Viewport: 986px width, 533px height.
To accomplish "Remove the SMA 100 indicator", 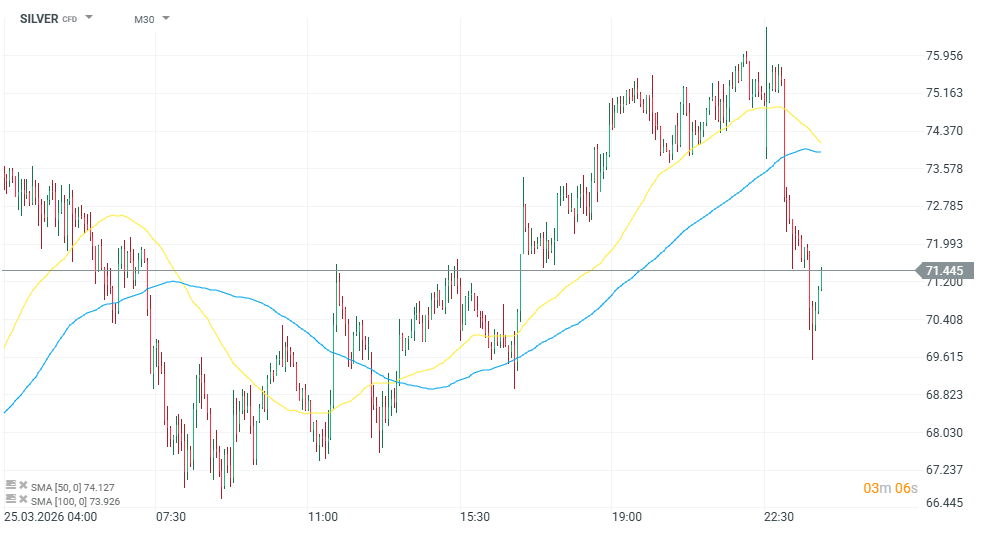I will click(x=23, y=499).
